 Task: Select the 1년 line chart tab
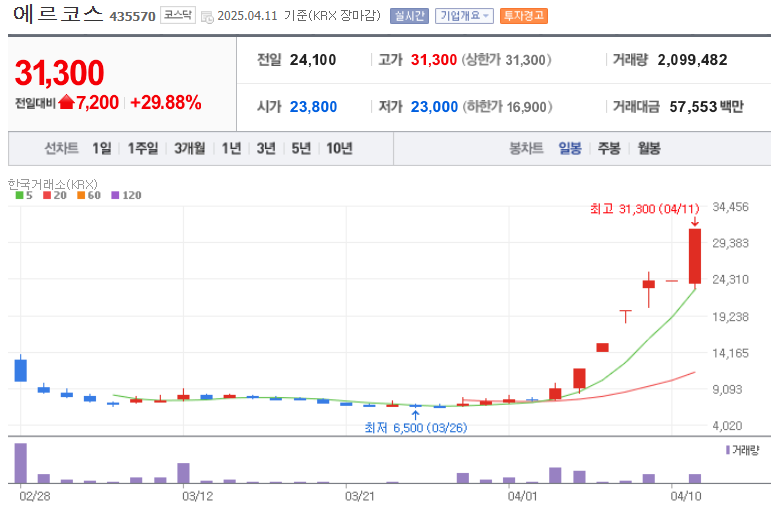pyautogui.click(x=231, y=148)
